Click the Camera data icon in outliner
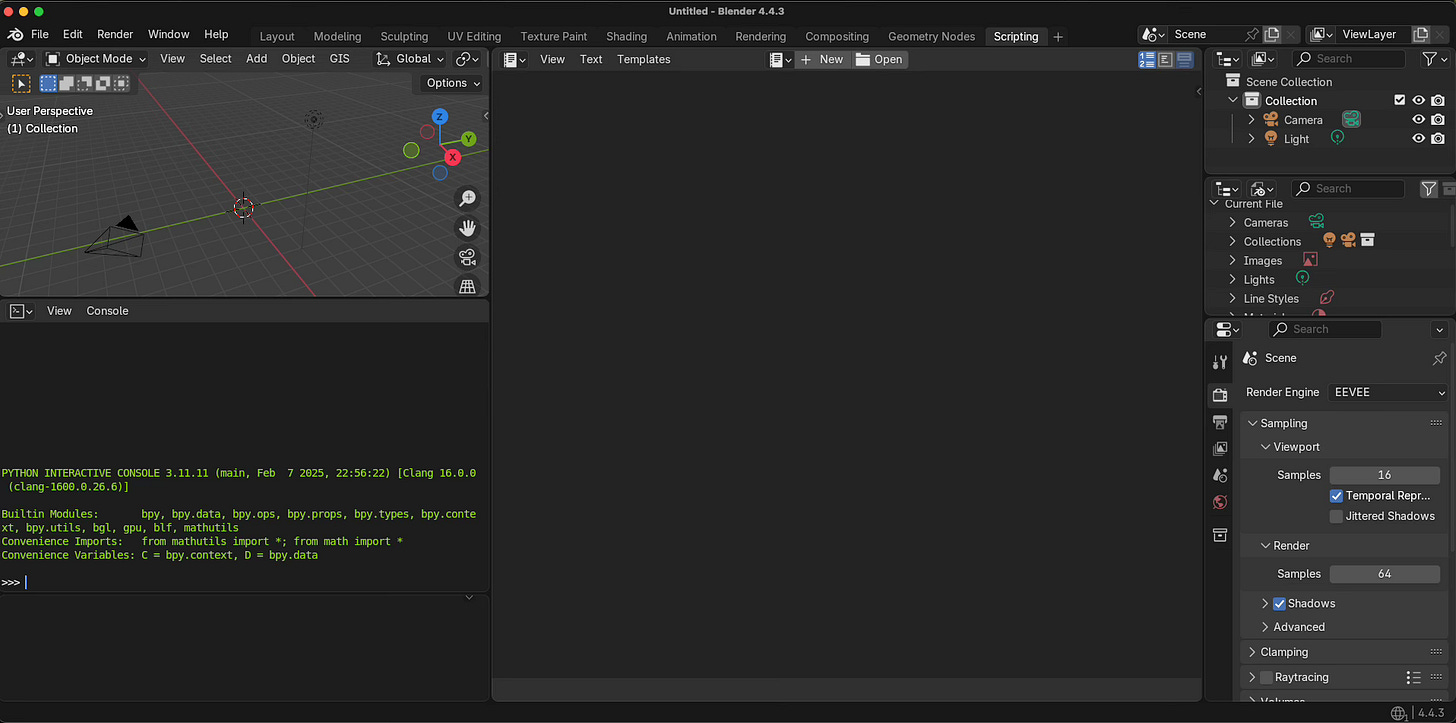Viewport: 1456px width, 723px height. 1351,120
